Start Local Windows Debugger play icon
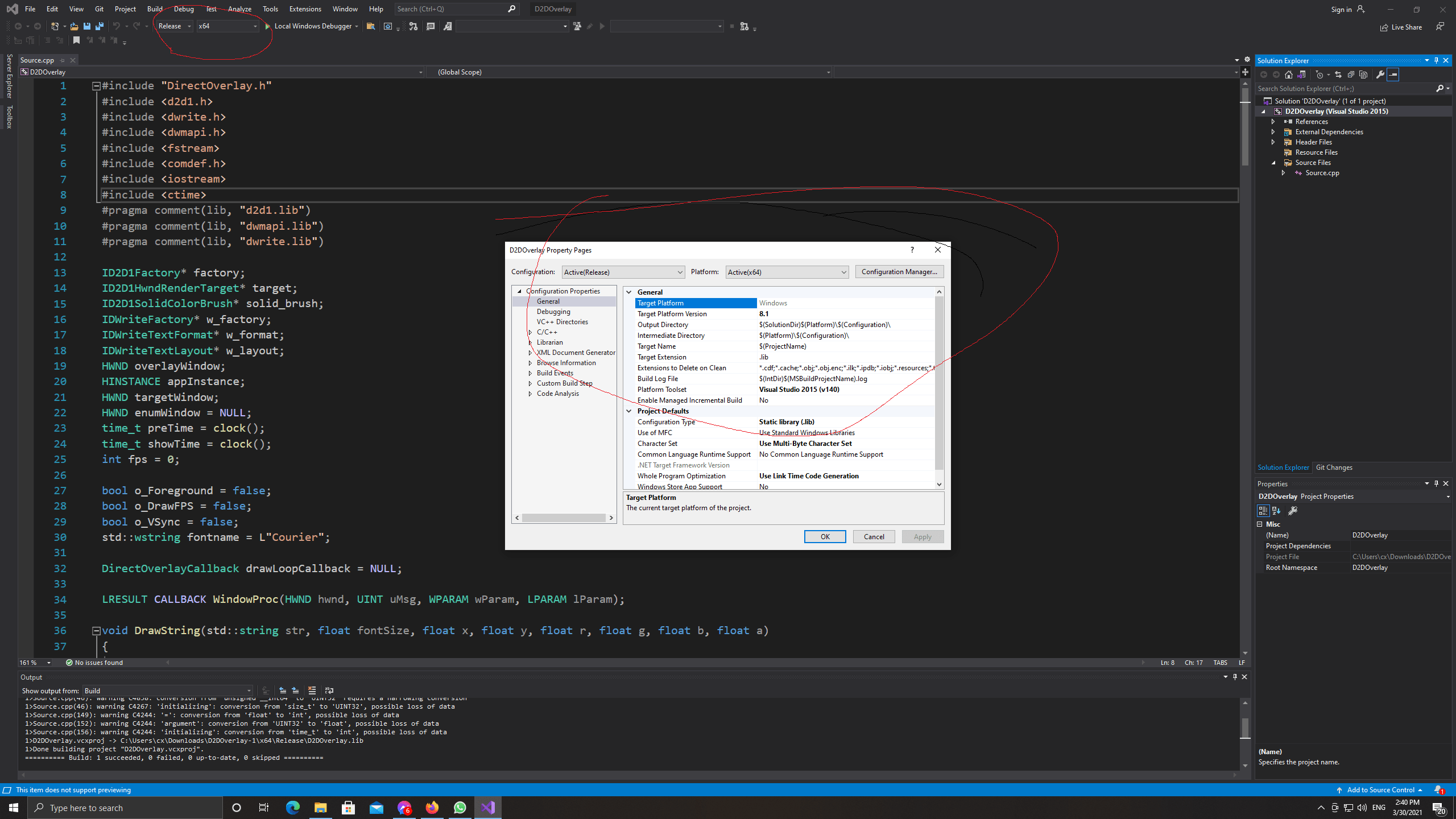Screen dimensions: 1456x819 click(x=267, y=26)
